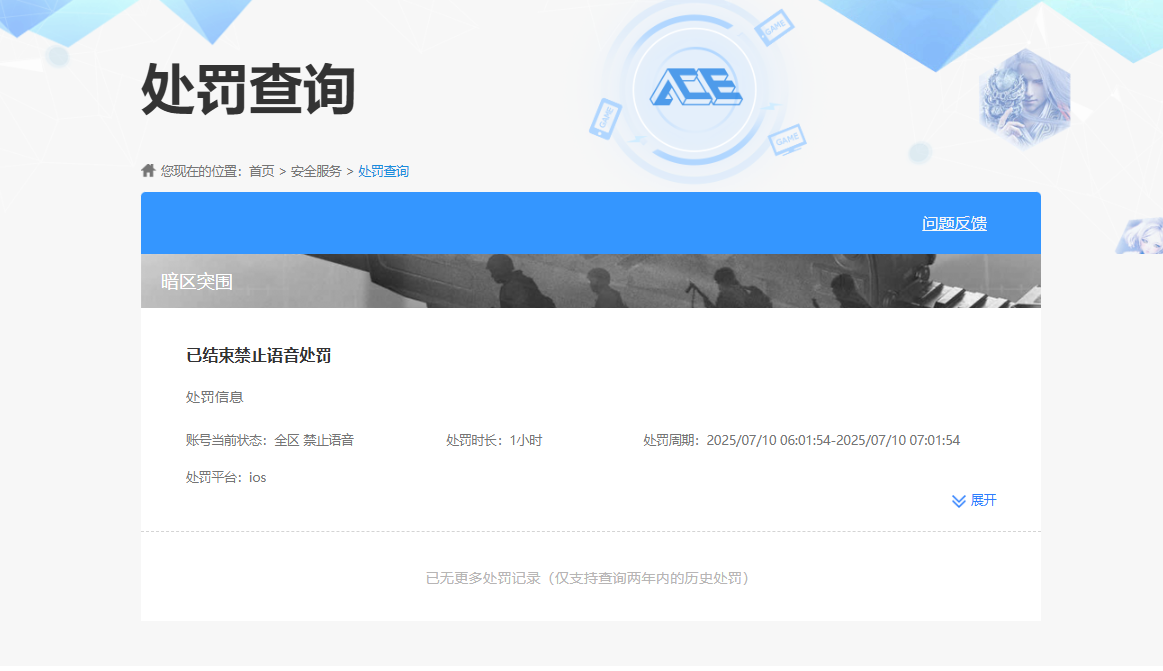Screen dimensions: 1163x671
Task: Click the double-chevron icon next to 展开
Action: point(957,500)
